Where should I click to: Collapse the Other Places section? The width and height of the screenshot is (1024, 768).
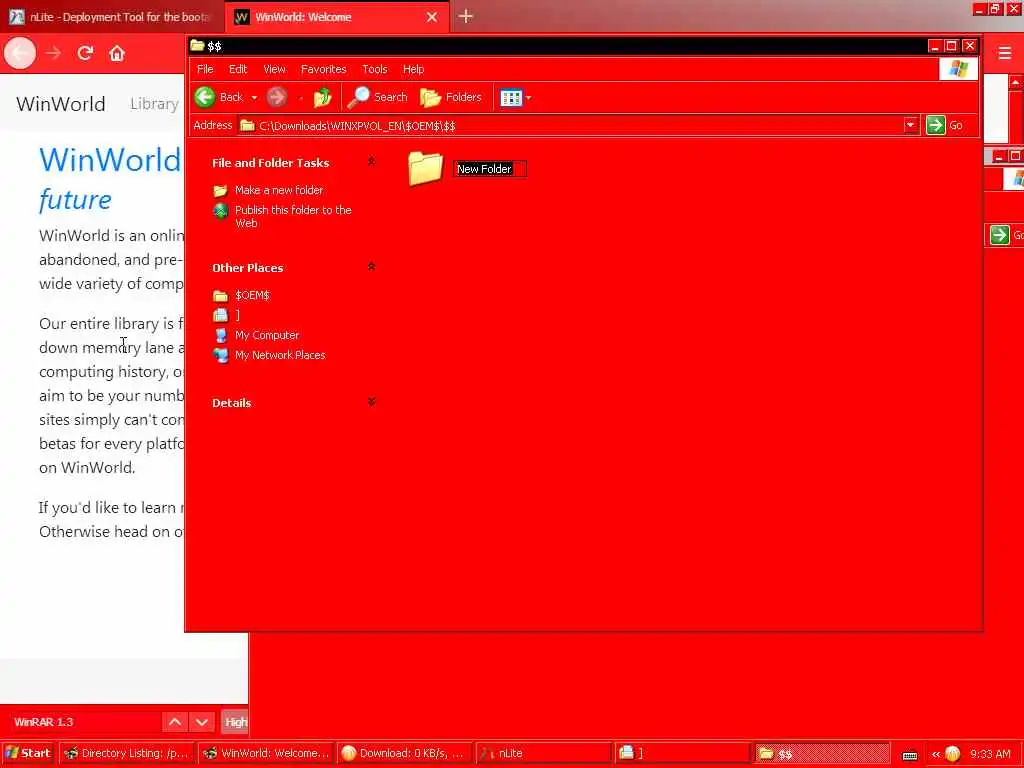click(x=371, y=267)
